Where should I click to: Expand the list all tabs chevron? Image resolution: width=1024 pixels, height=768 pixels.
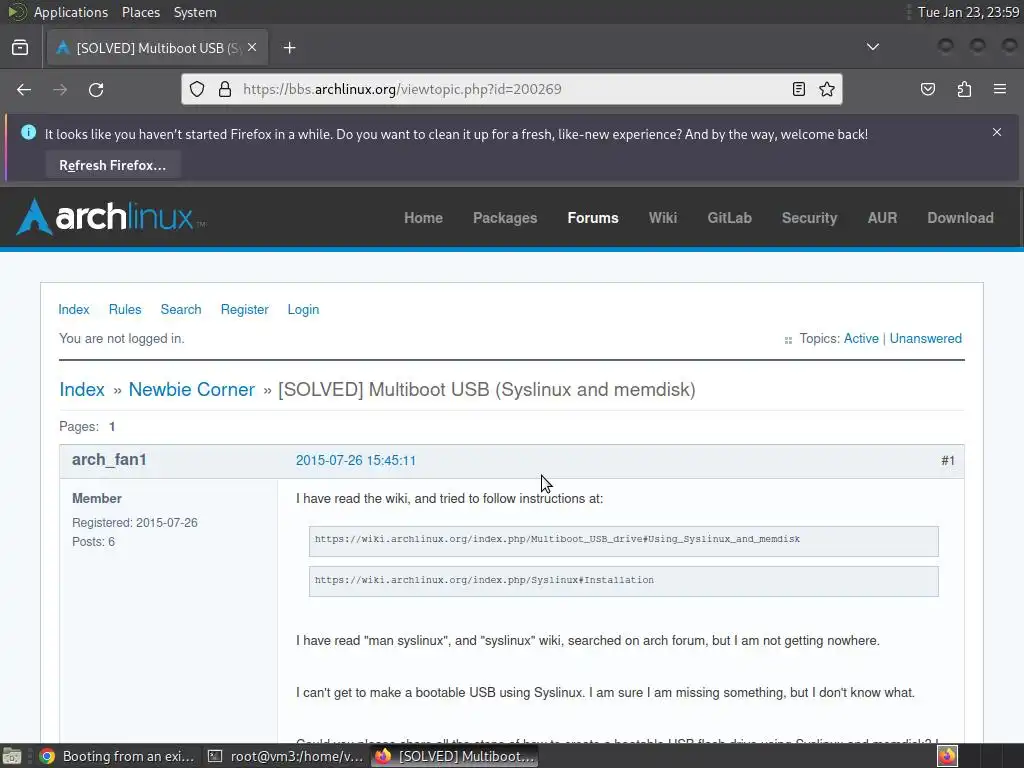coord(872,47)
